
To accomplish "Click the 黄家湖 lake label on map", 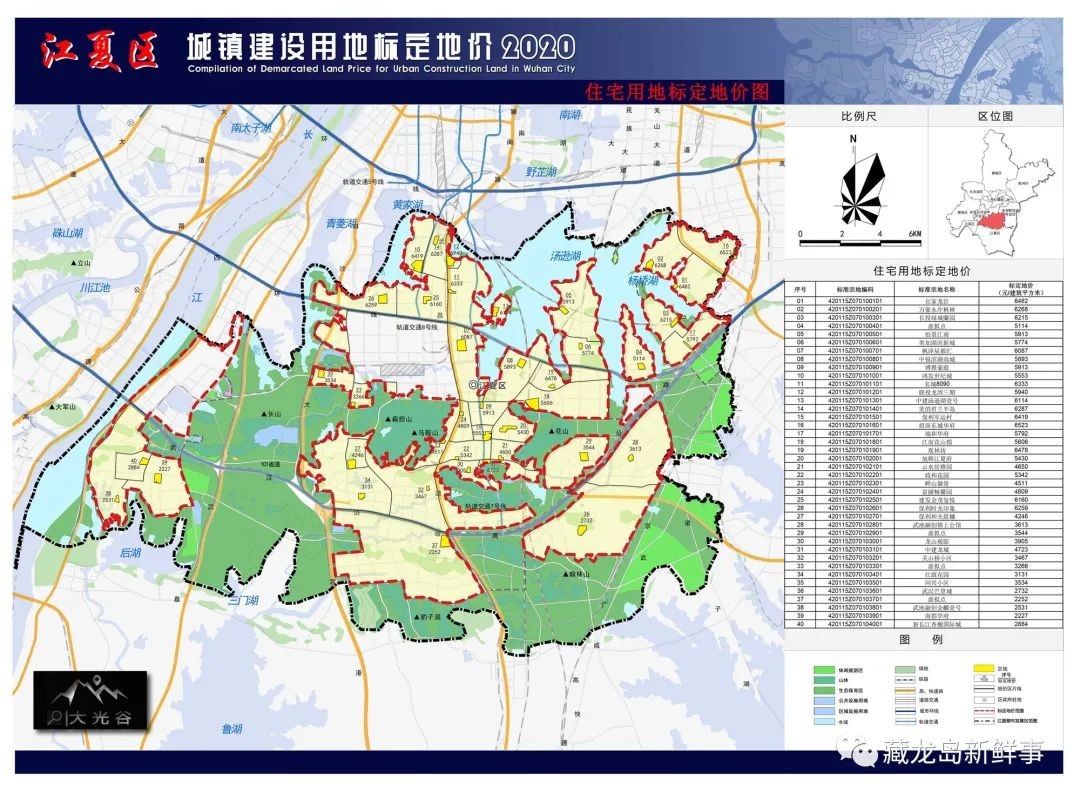I will pos(409,203).
